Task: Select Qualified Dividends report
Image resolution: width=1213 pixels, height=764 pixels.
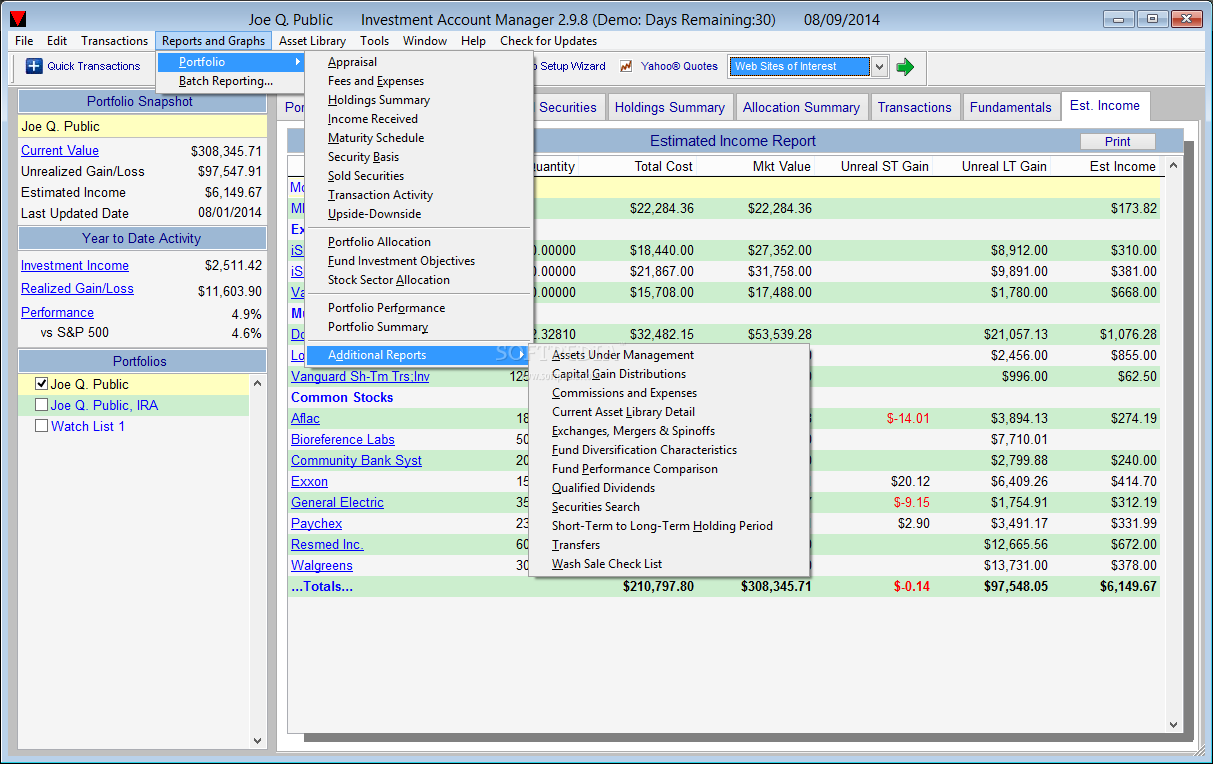Action: 603,488
